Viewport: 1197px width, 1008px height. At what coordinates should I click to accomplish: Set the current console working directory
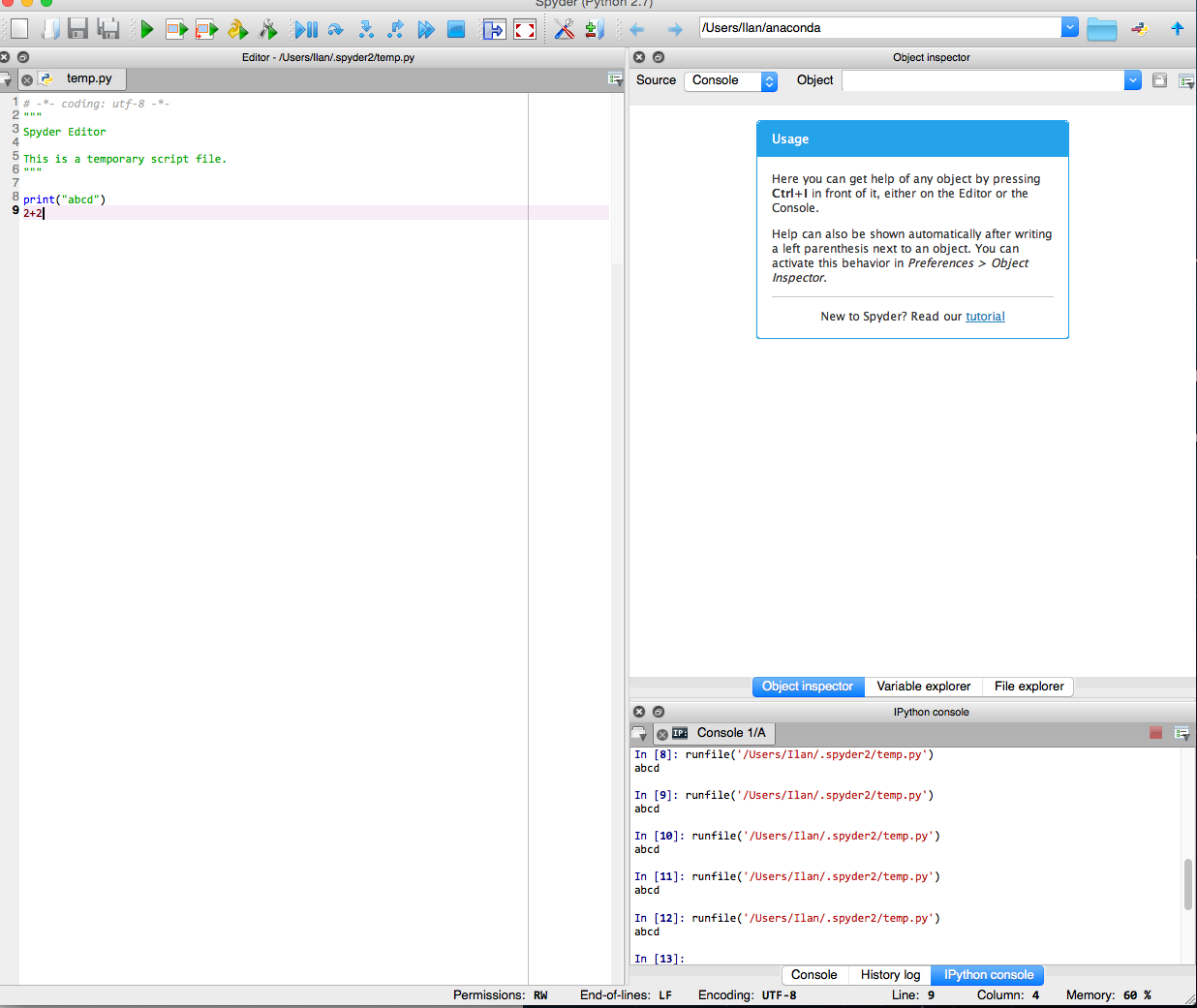[x=1140, y=29]
